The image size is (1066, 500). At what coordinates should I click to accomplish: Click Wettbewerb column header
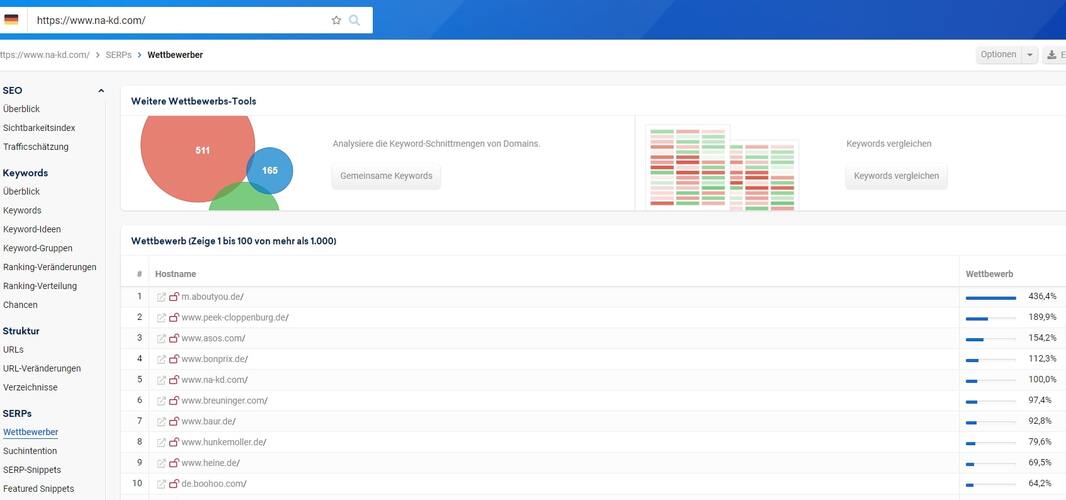tap(989, 274)
